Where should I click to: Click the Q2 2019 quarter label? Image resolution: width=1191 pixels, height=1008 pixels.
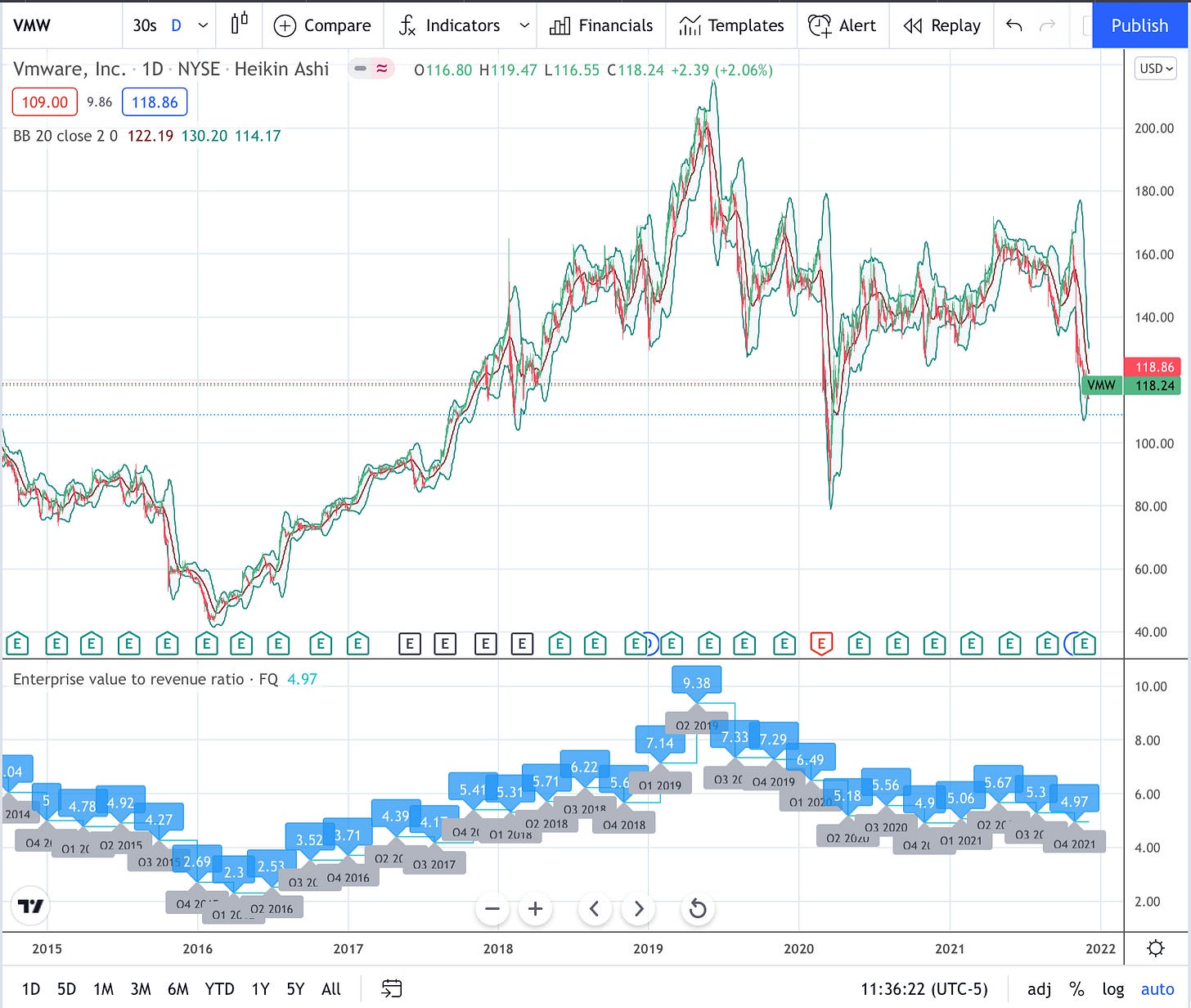point(697,726)
